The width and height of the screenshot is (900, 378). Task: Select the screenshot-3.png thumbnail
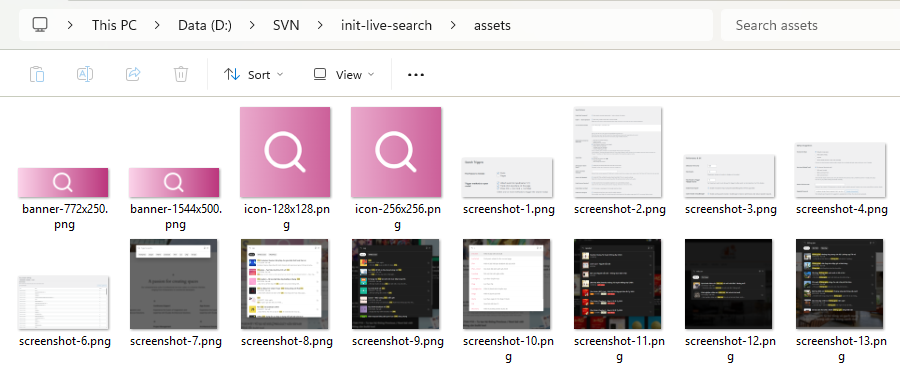click(x=730, y=176)
